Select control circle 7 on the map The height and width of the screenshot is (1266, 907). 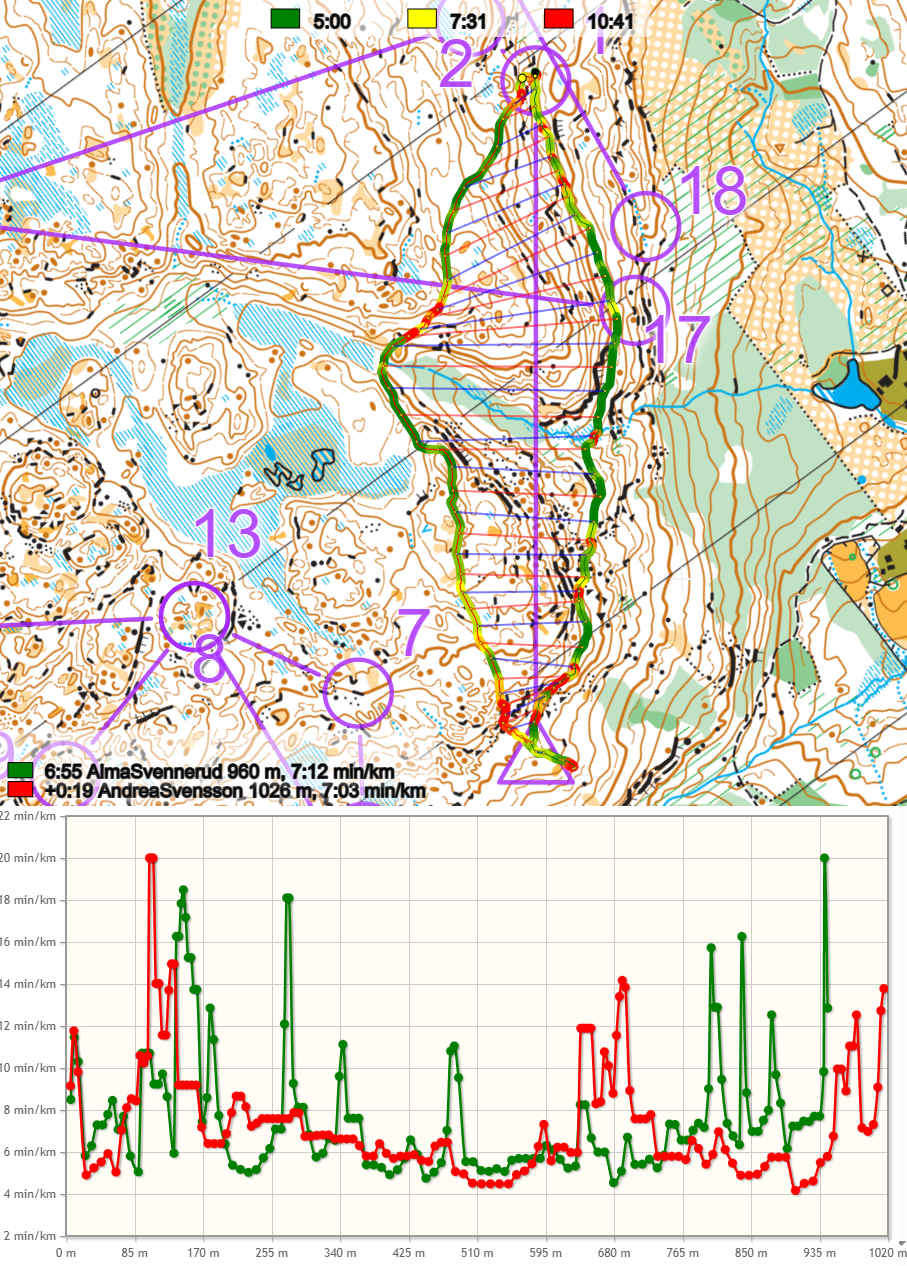[358, 692]
